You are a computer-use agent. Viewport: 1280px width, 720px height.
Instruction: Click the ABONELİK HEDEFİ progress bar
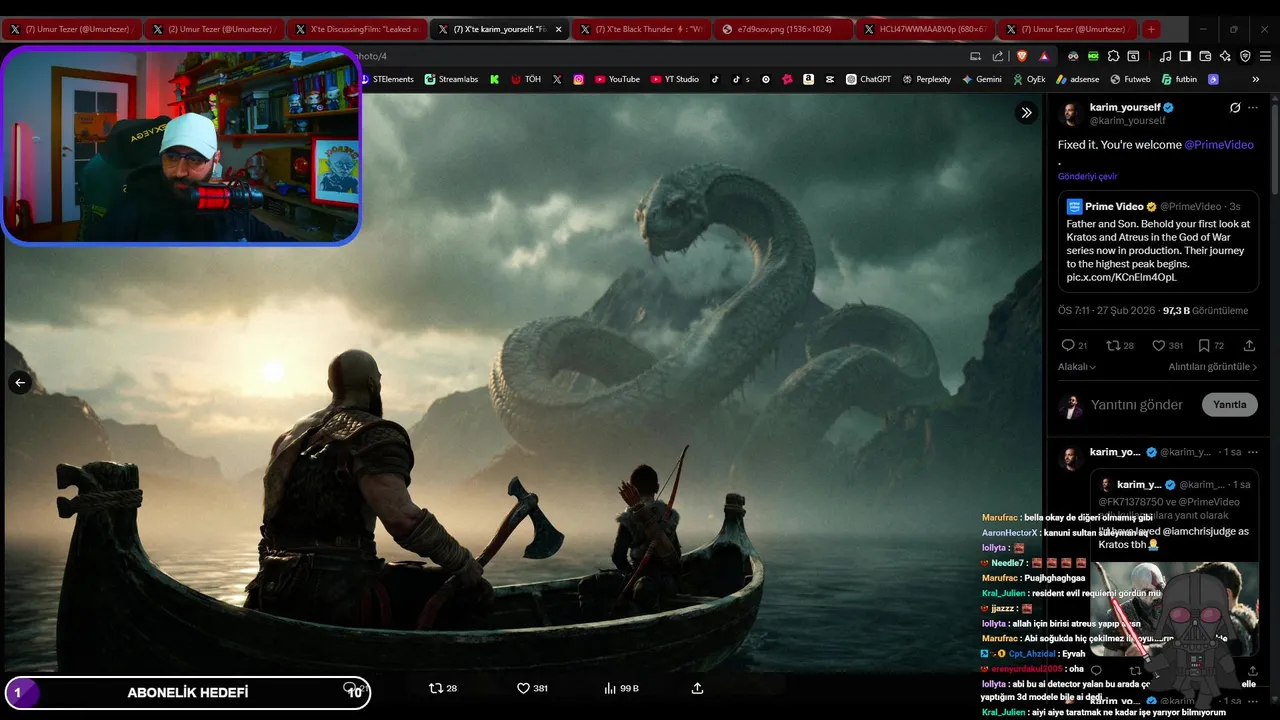pos(187,692)
